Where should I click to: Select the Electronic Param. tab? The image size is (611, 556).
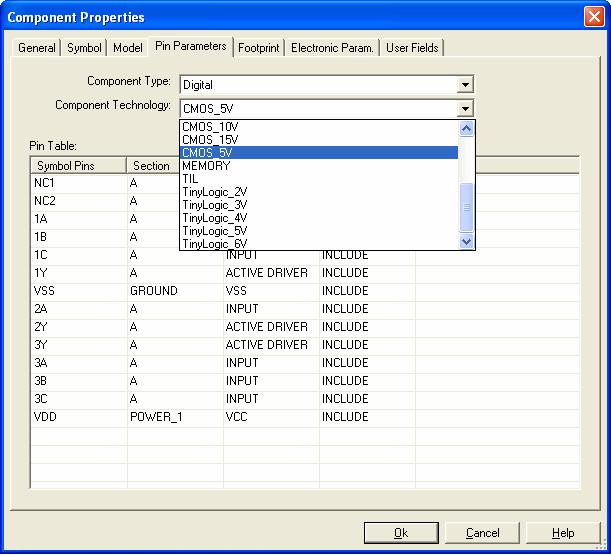pos(332,48)
